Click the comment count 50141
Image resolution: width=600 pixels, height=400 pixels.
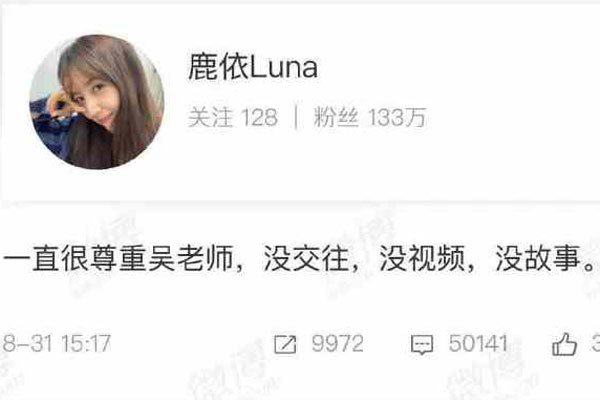(478, 343)
